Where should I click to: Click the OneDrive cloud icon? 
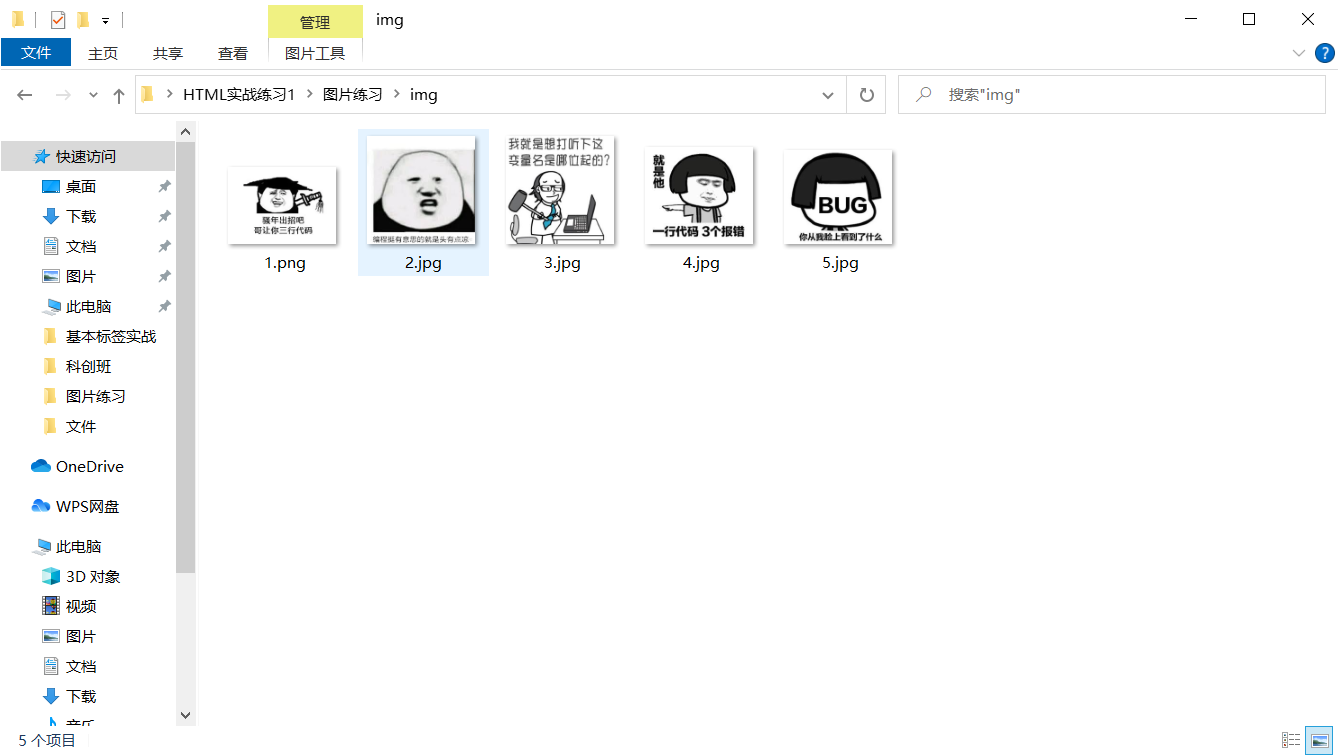(41, 466)
